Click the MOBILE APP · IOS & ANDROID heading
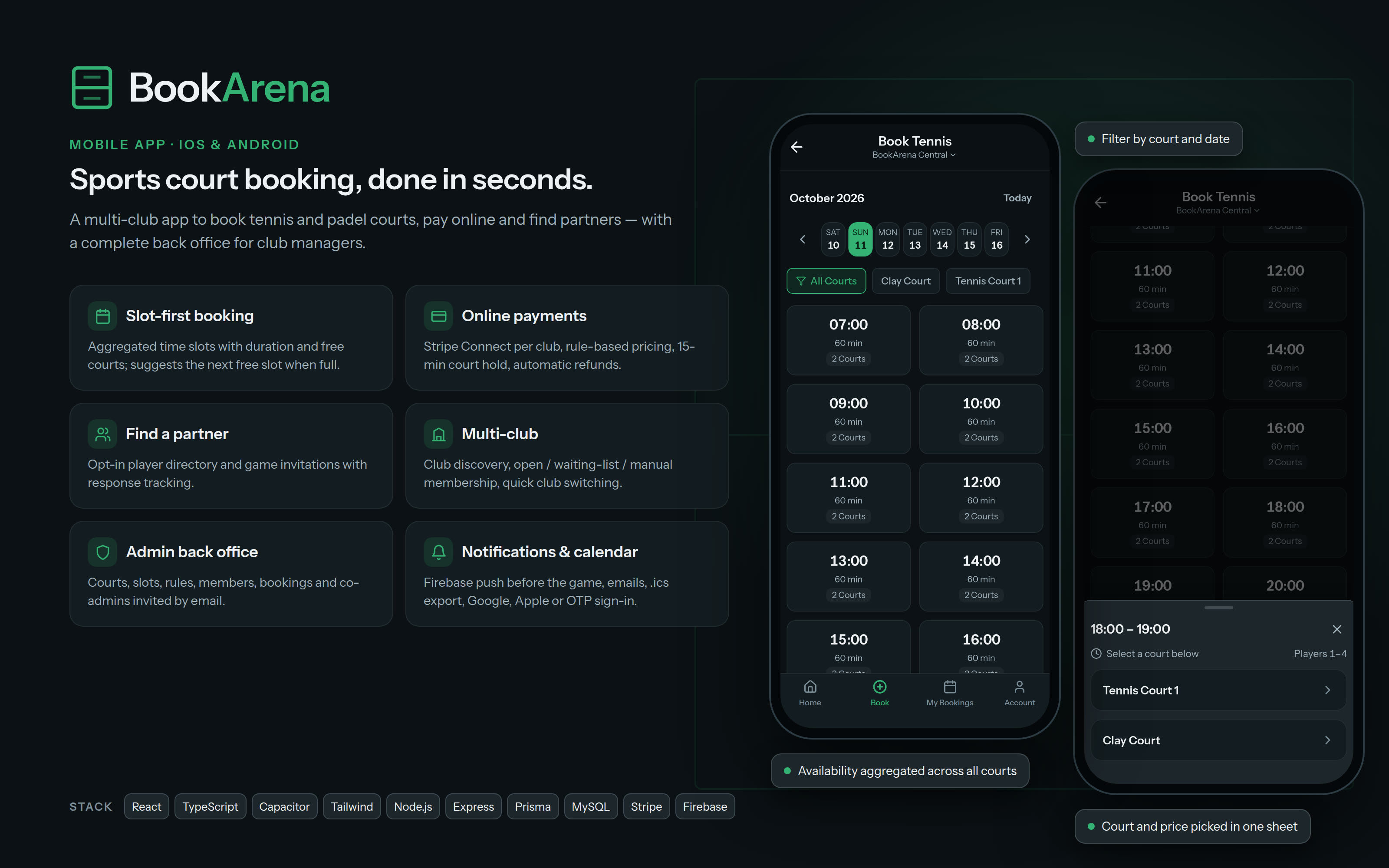 coord(184,145)
